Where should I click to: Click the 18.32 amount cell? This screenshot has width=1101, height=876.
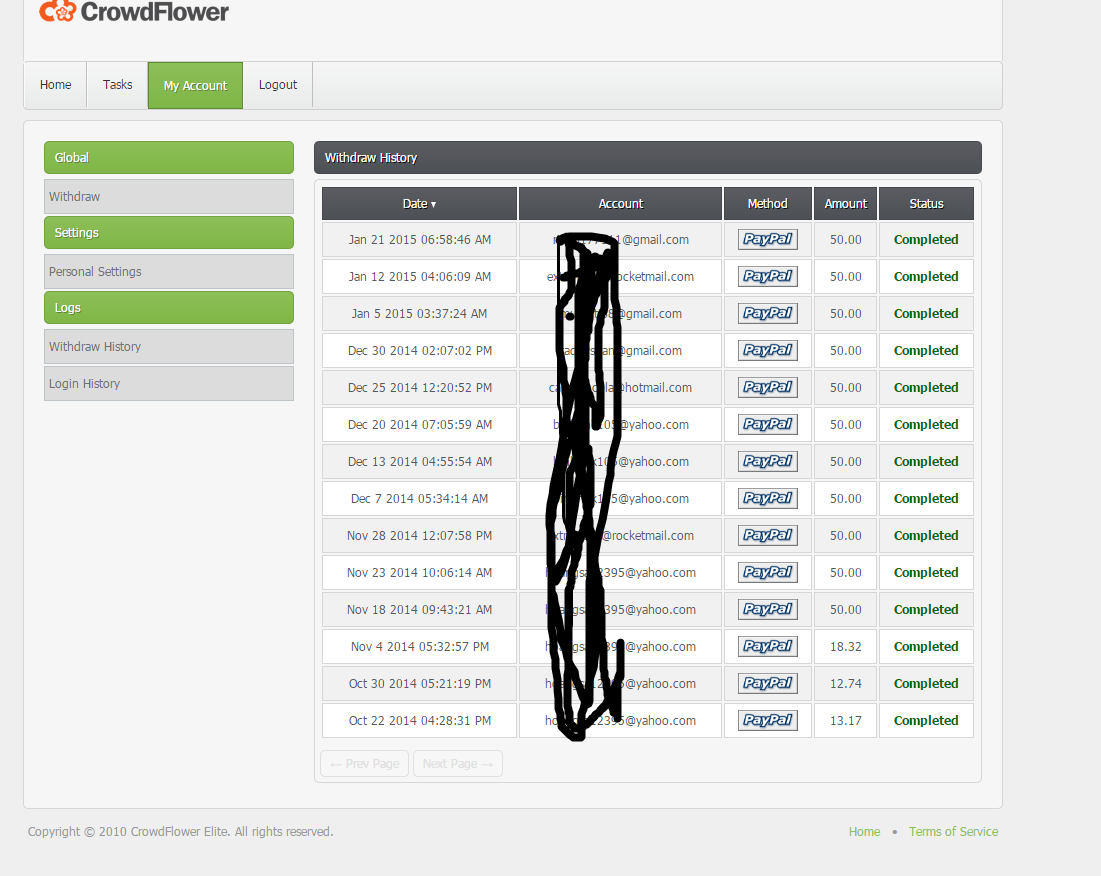point(845,646)
